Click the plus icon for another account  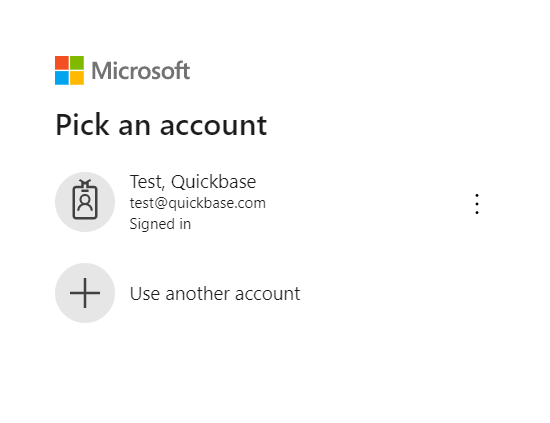tap(85, 293)
